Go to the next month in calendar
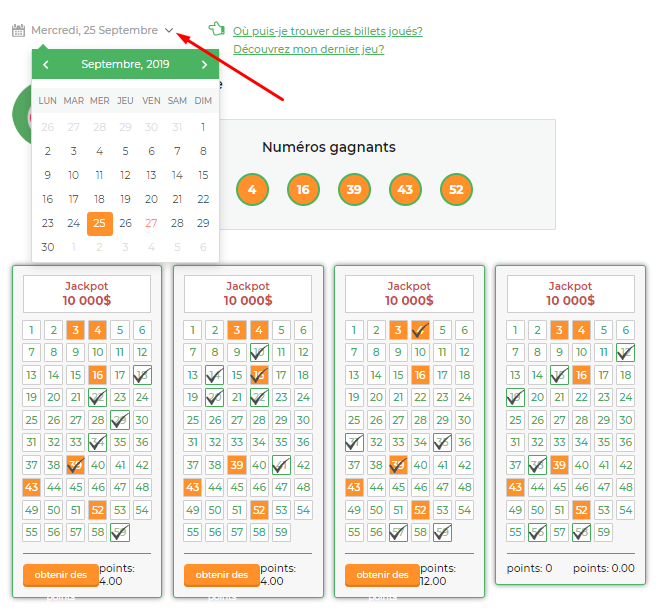This screenshot has width=658, height=611. (204, 65)
